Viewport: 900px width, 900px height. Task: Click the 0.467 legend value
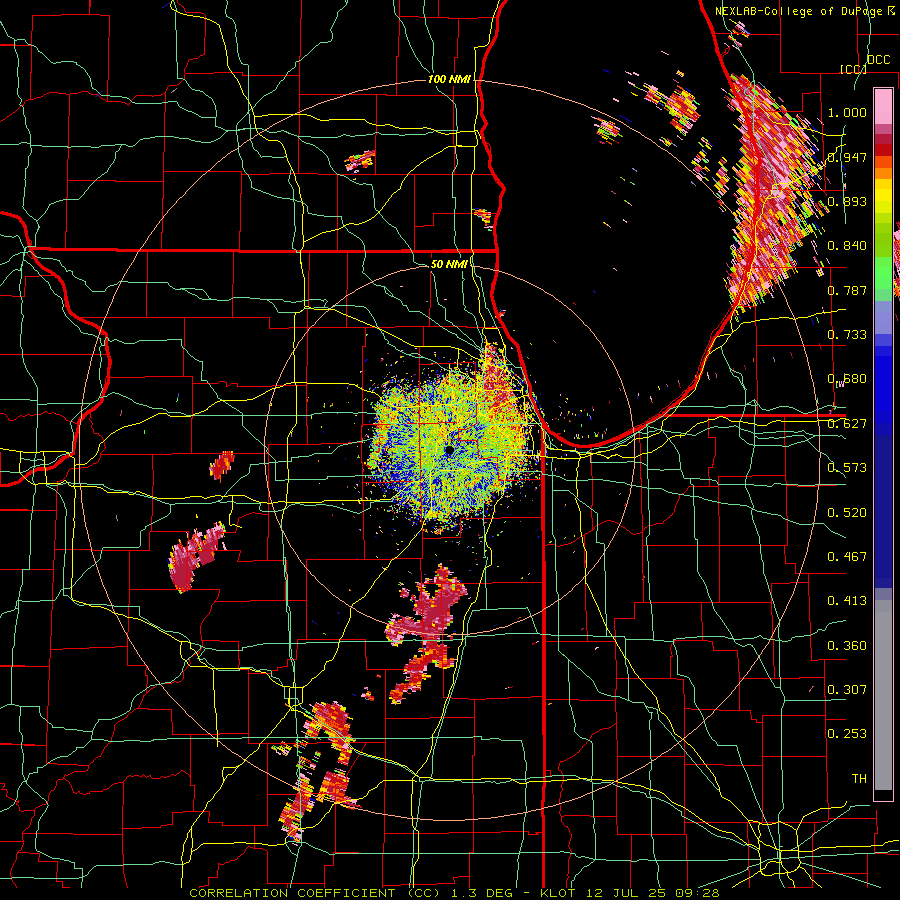click(847, 557)
